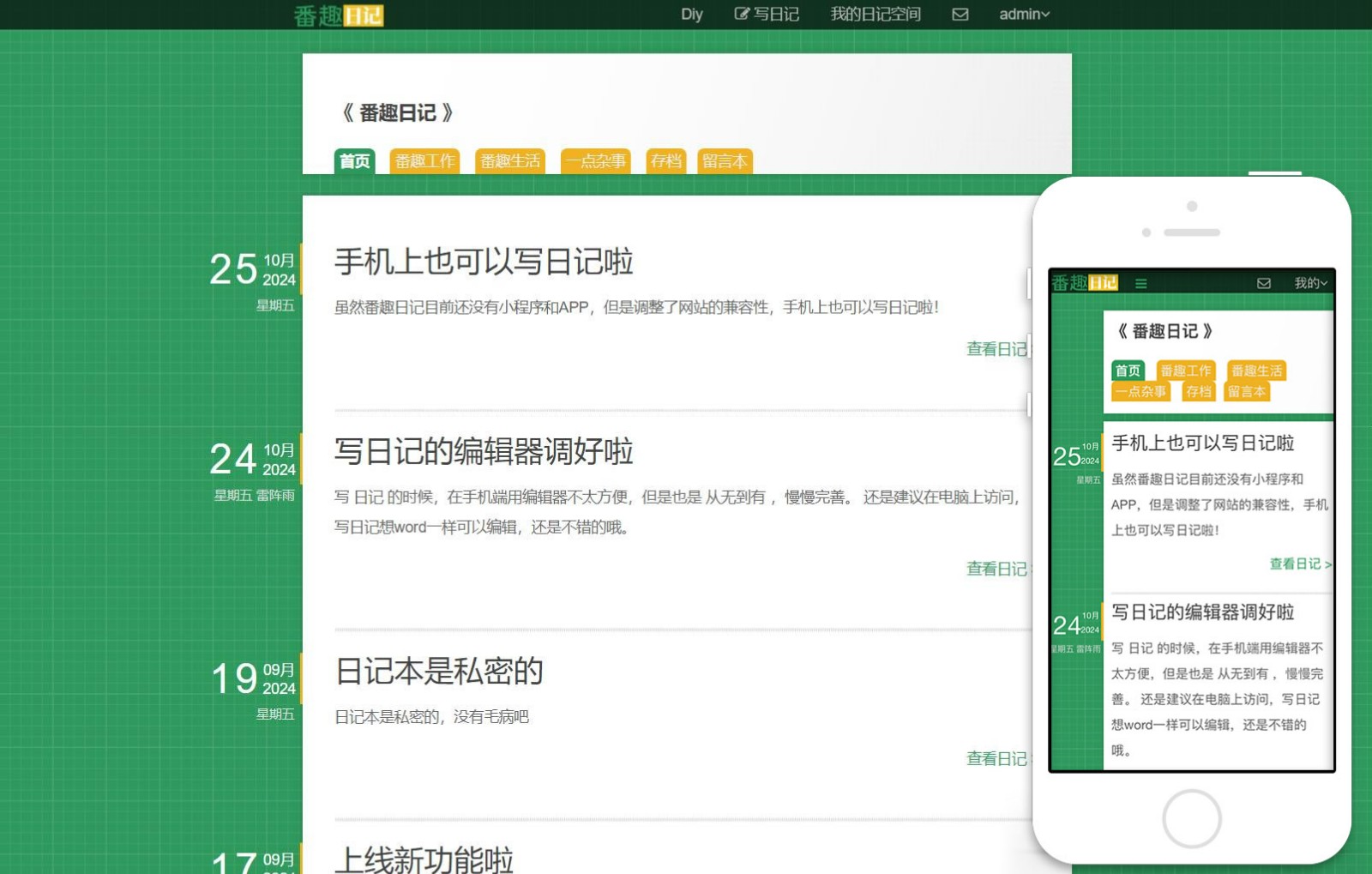This screenshot has height=874, width=1372.
Task: Select the 首页 tab on desktop page
Action: point(354,161)
